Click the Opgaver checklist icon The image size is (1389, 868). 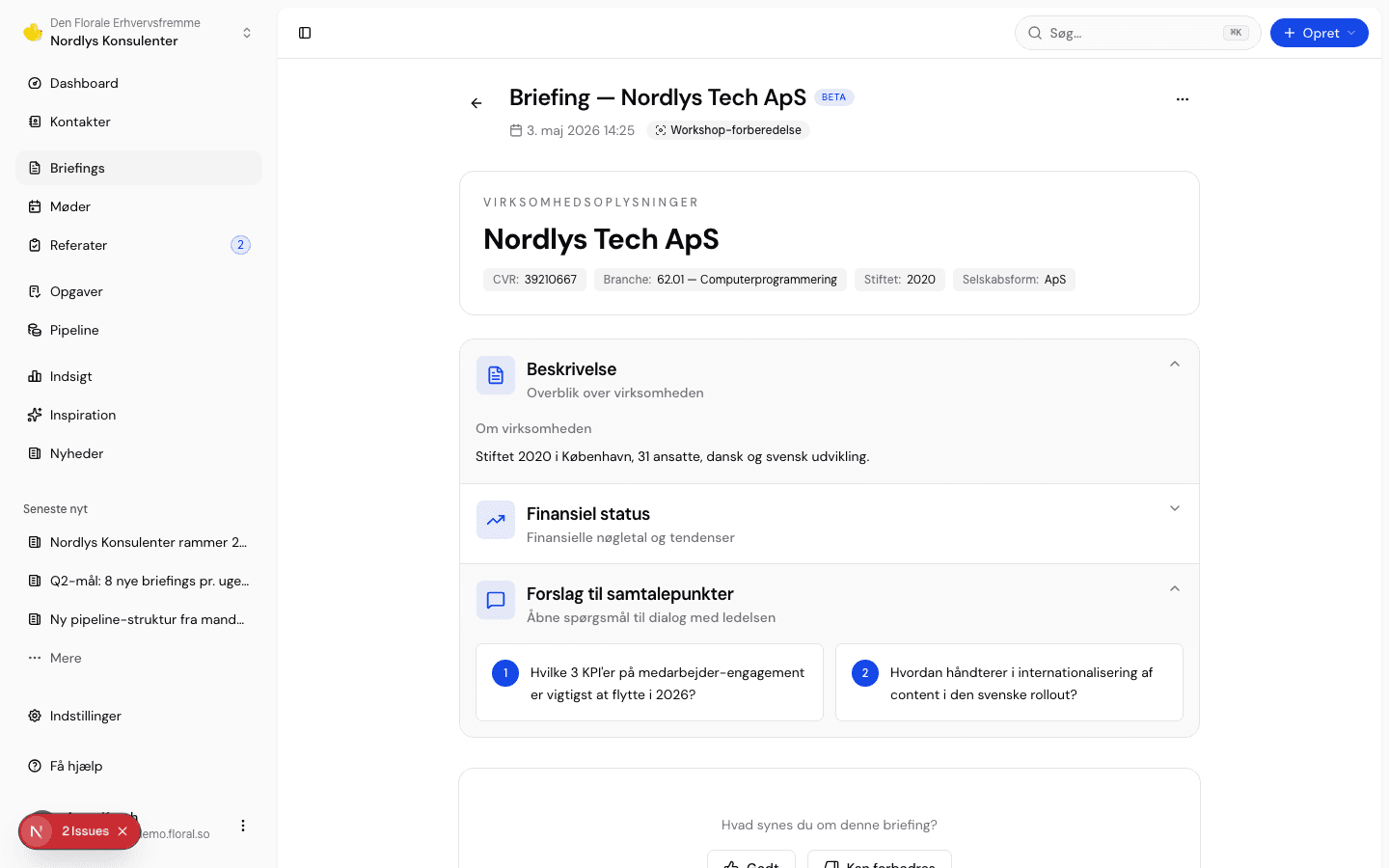[35, 291]
